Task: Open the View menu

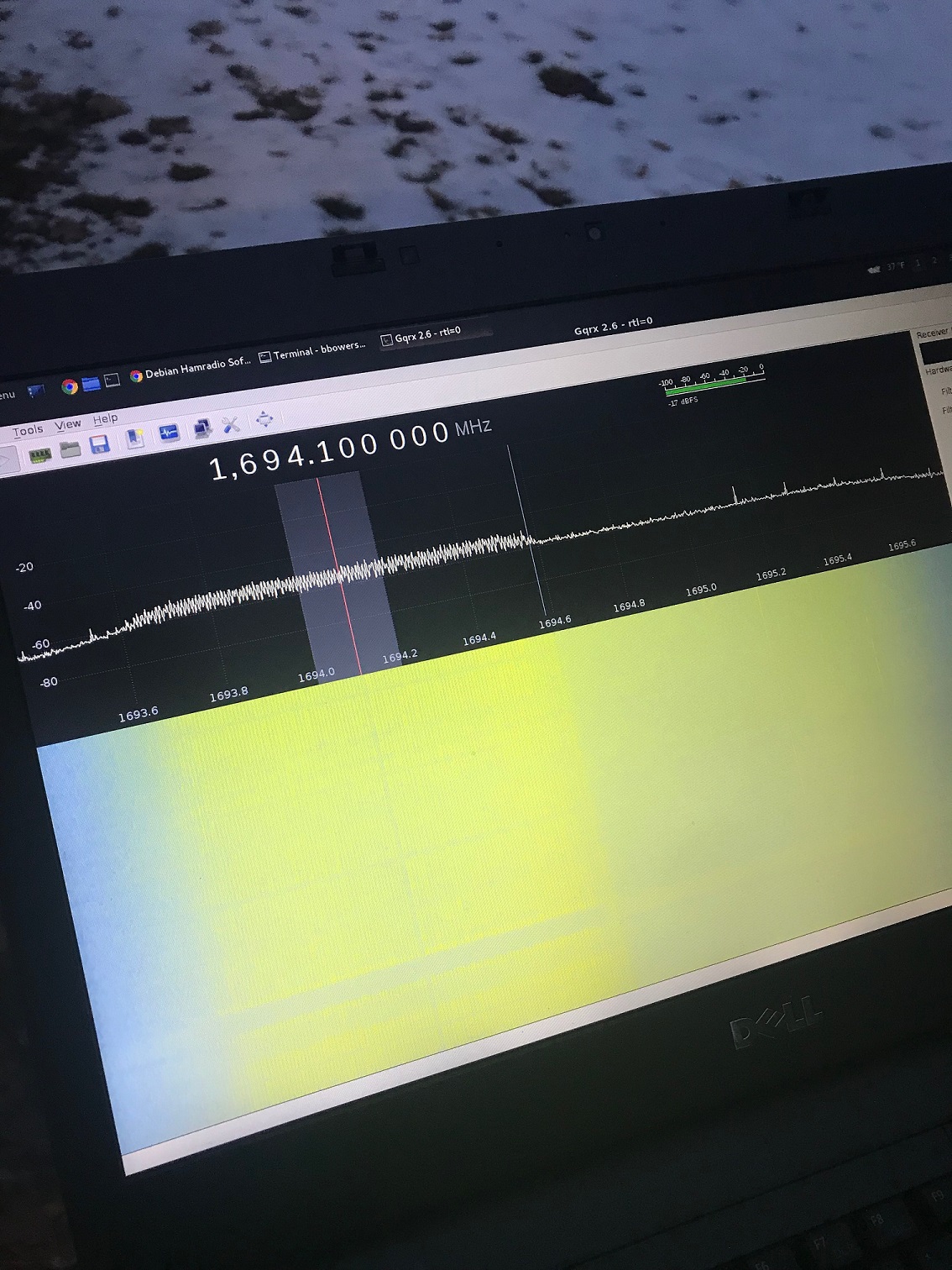Action: click(68, 424)
